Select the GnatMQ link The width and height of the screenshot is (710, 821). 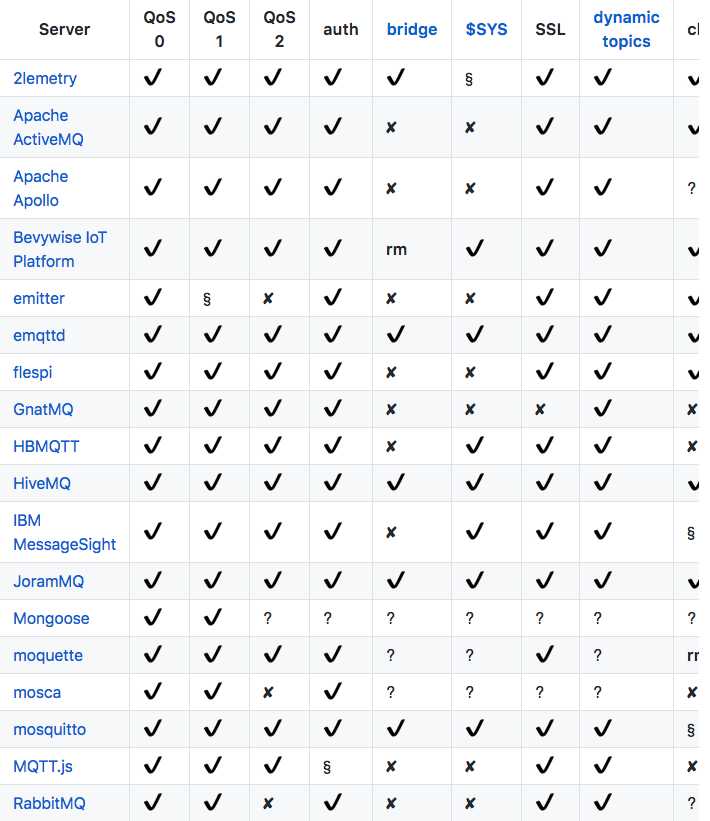43,409
